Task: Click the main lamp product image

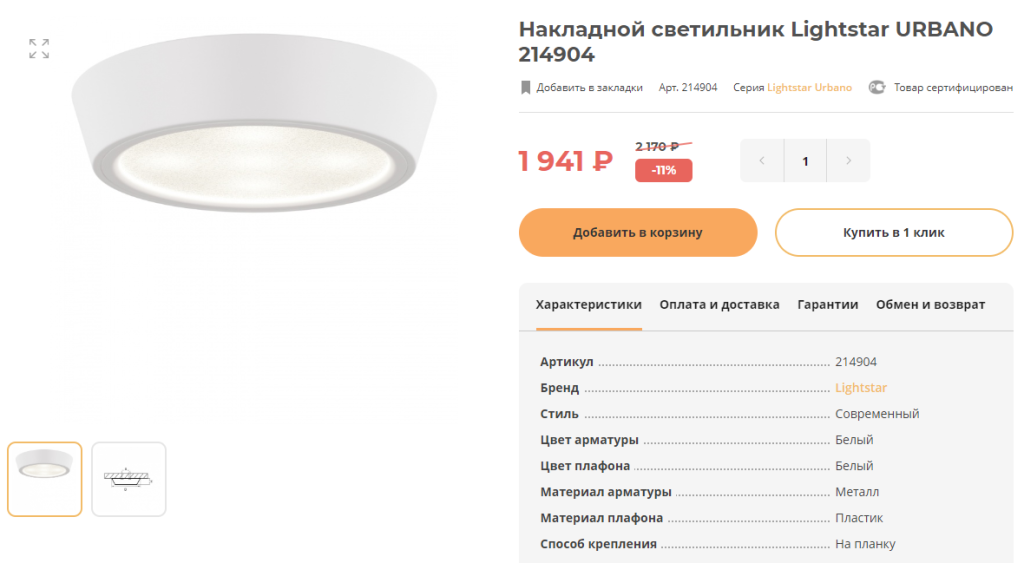Action: pos(254,123)
